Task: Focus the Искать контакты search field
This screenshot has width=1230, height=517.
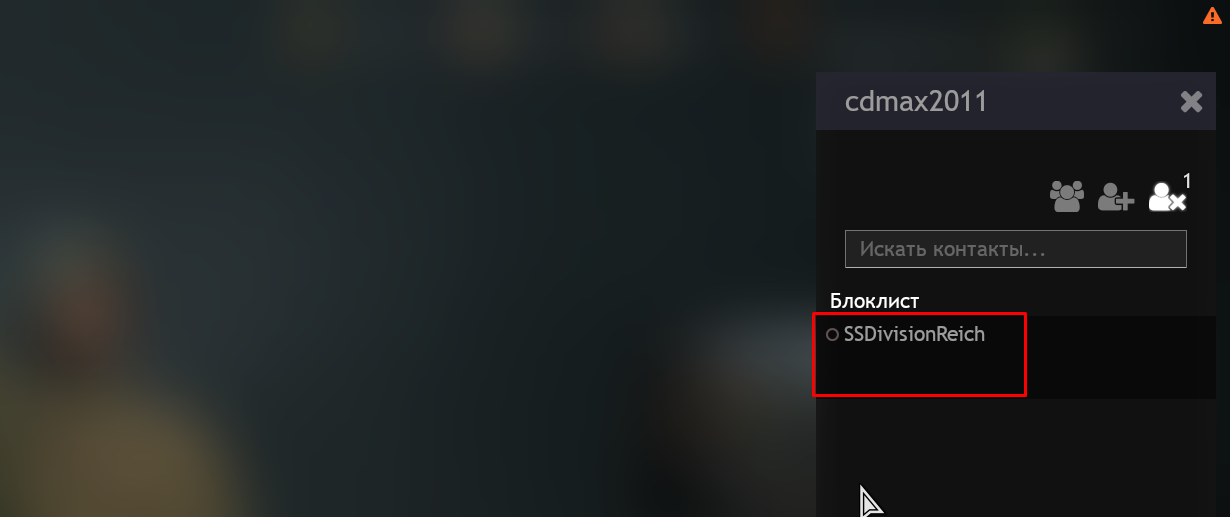Action: coord(1015,249)
